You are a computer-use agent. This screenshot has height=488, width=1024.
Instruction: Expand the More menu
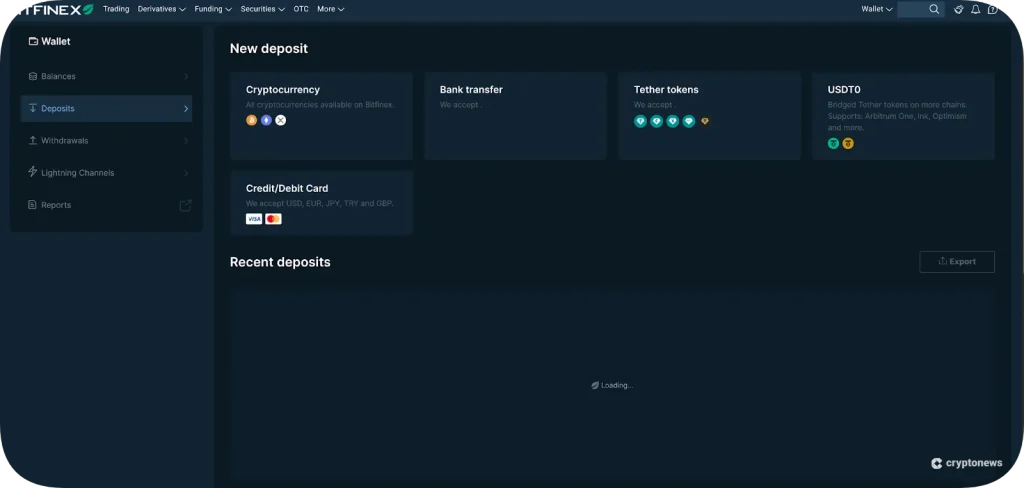[x=330, y=9]
